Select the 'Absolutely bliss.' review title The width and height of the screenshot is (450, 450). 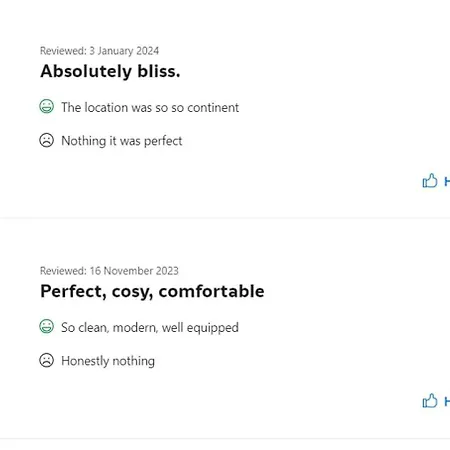pyautogui.click(x=110, y=71)
